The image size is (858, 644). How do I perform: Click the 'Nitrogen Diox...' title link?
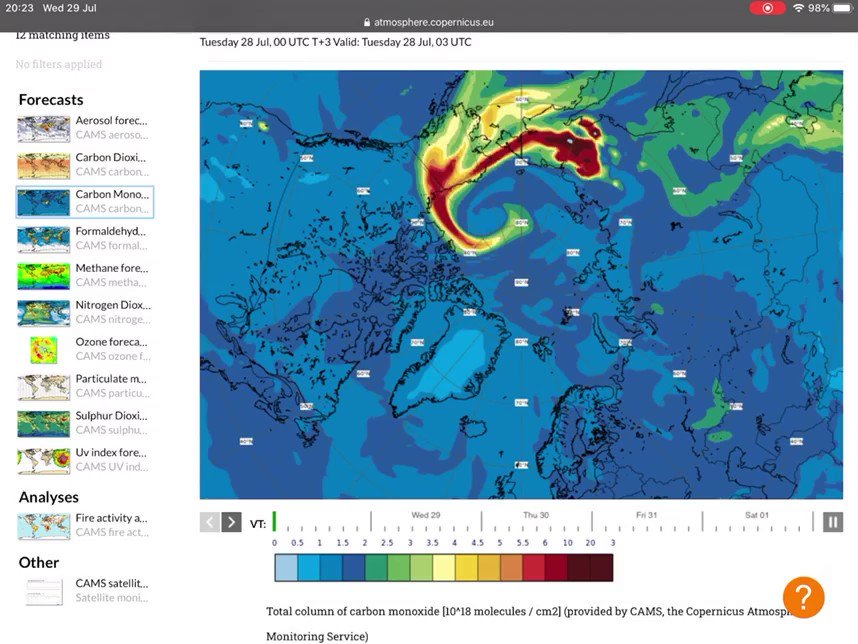113,305
